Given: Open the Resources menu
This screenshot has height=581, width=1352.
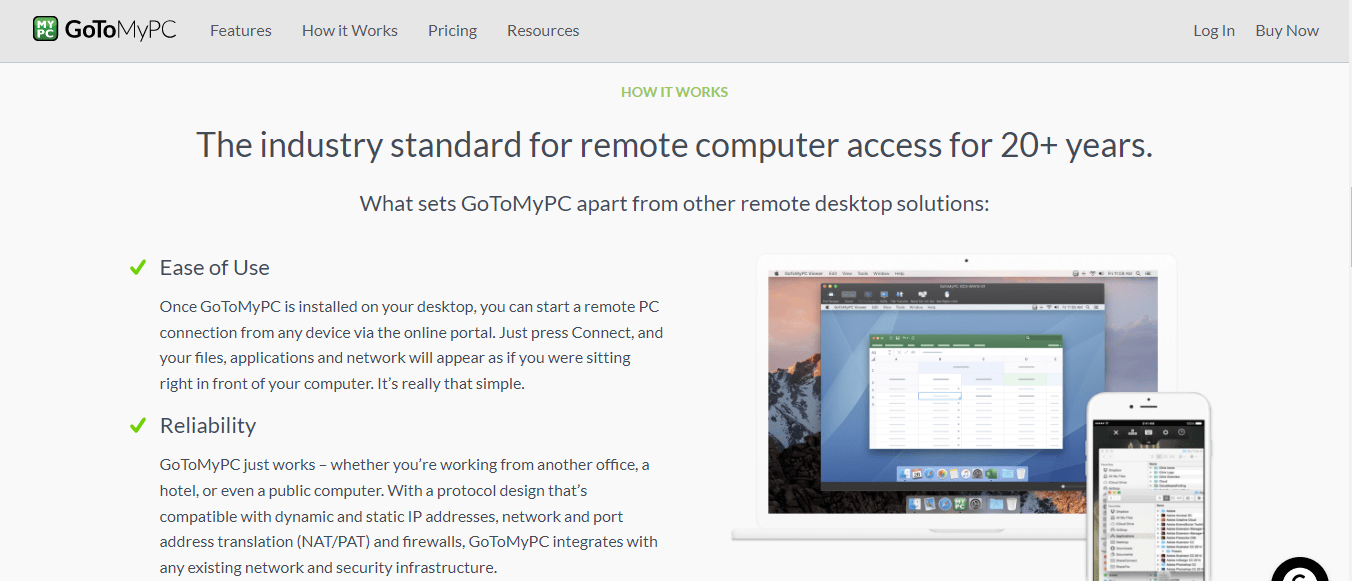Looking at the screenshot, I should click(543, 31).
